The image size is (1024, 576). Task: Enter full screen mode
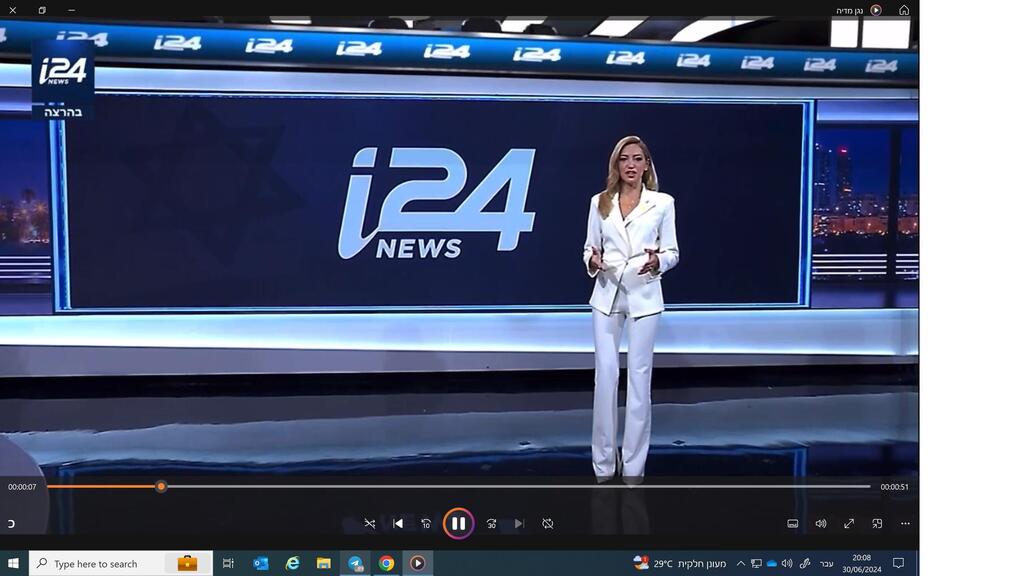(x=849, y=523)
